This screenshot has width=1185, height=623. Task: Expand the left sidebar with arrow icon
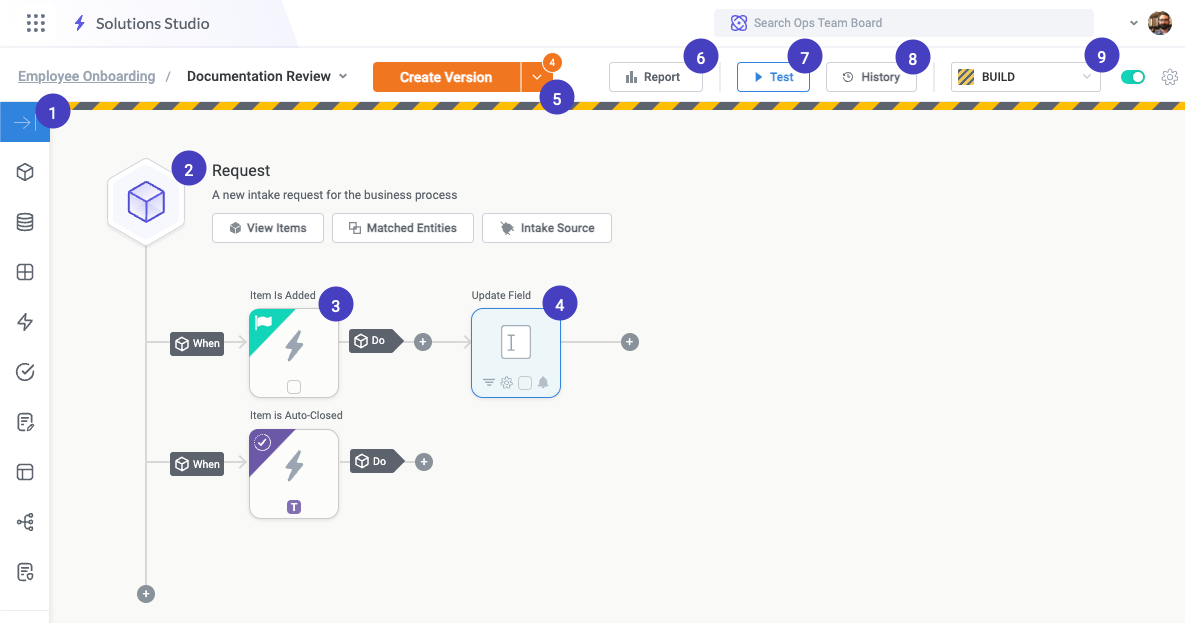click(24, 122)
